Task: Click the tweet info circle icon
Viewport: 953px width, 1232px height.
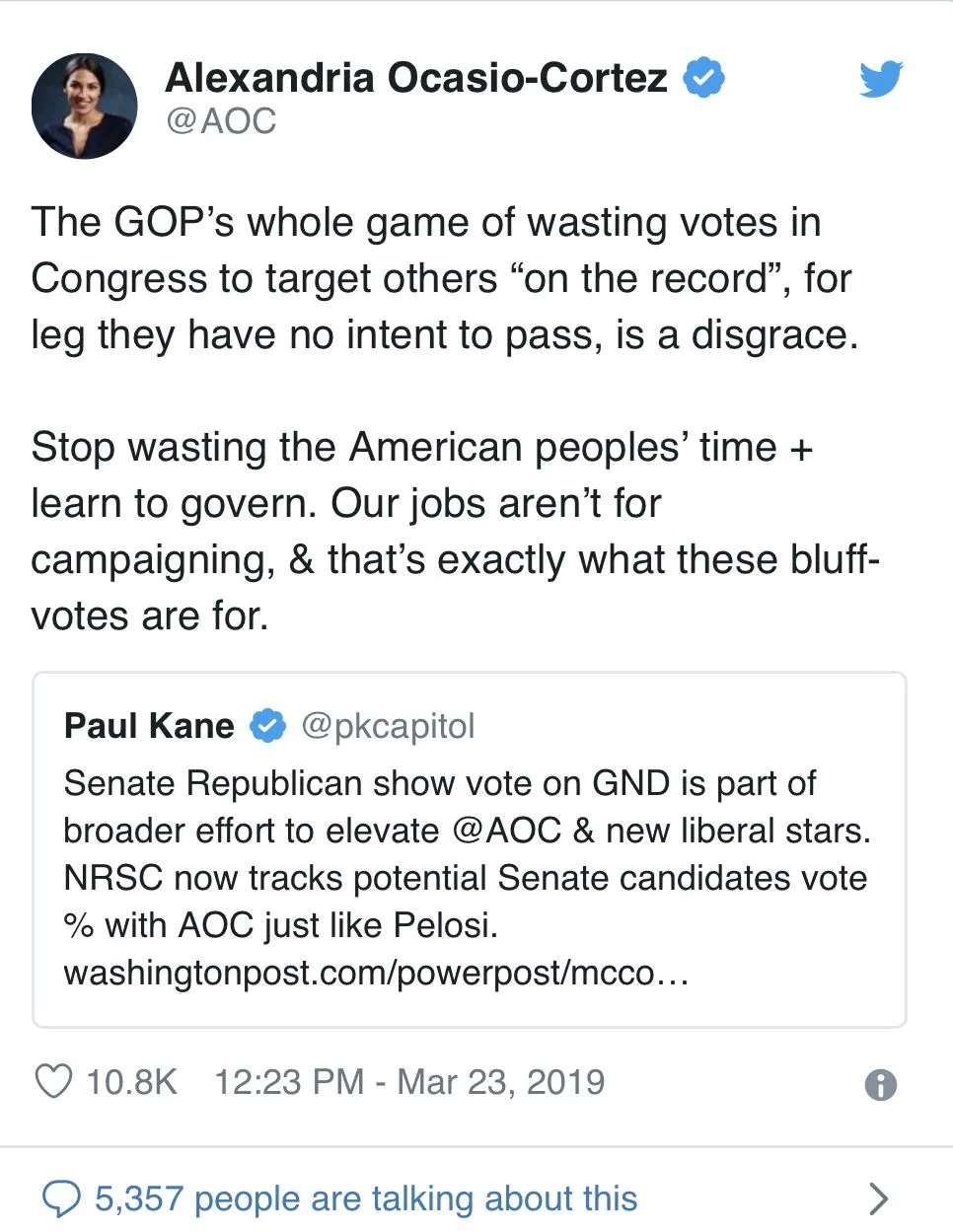Action: click(880, 1085)
